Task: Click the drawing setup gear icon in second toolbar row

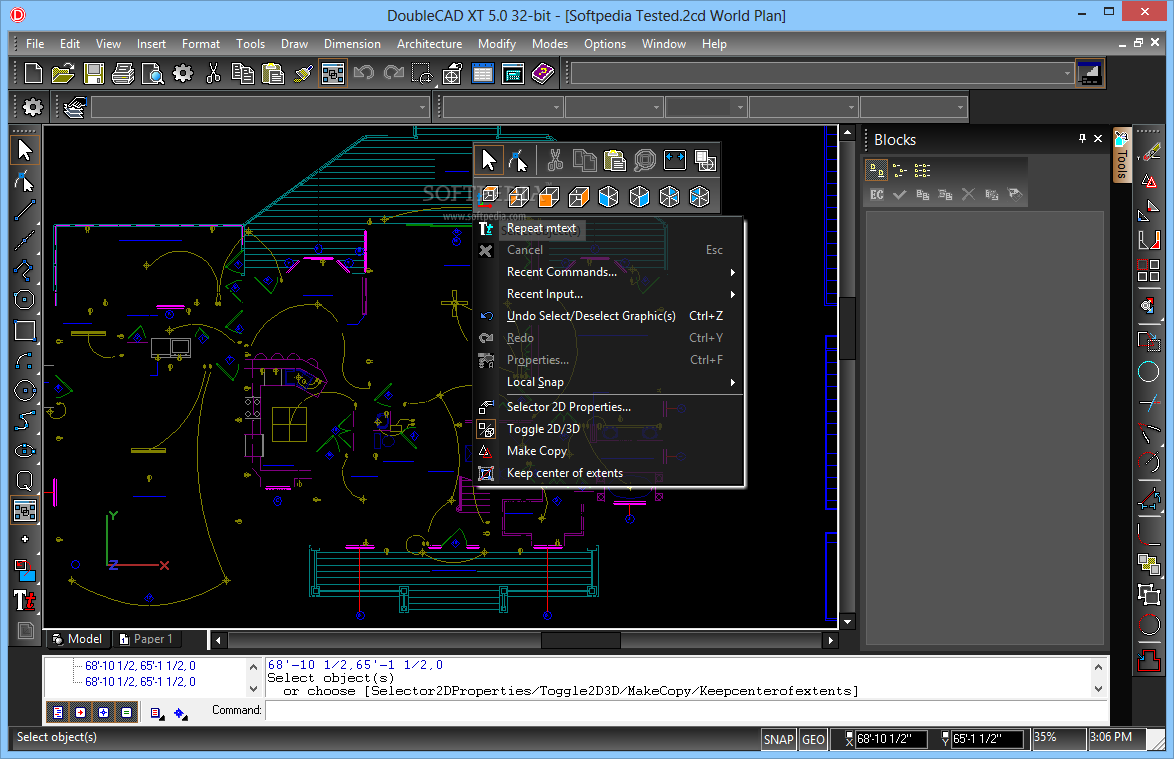Action: 32,107
